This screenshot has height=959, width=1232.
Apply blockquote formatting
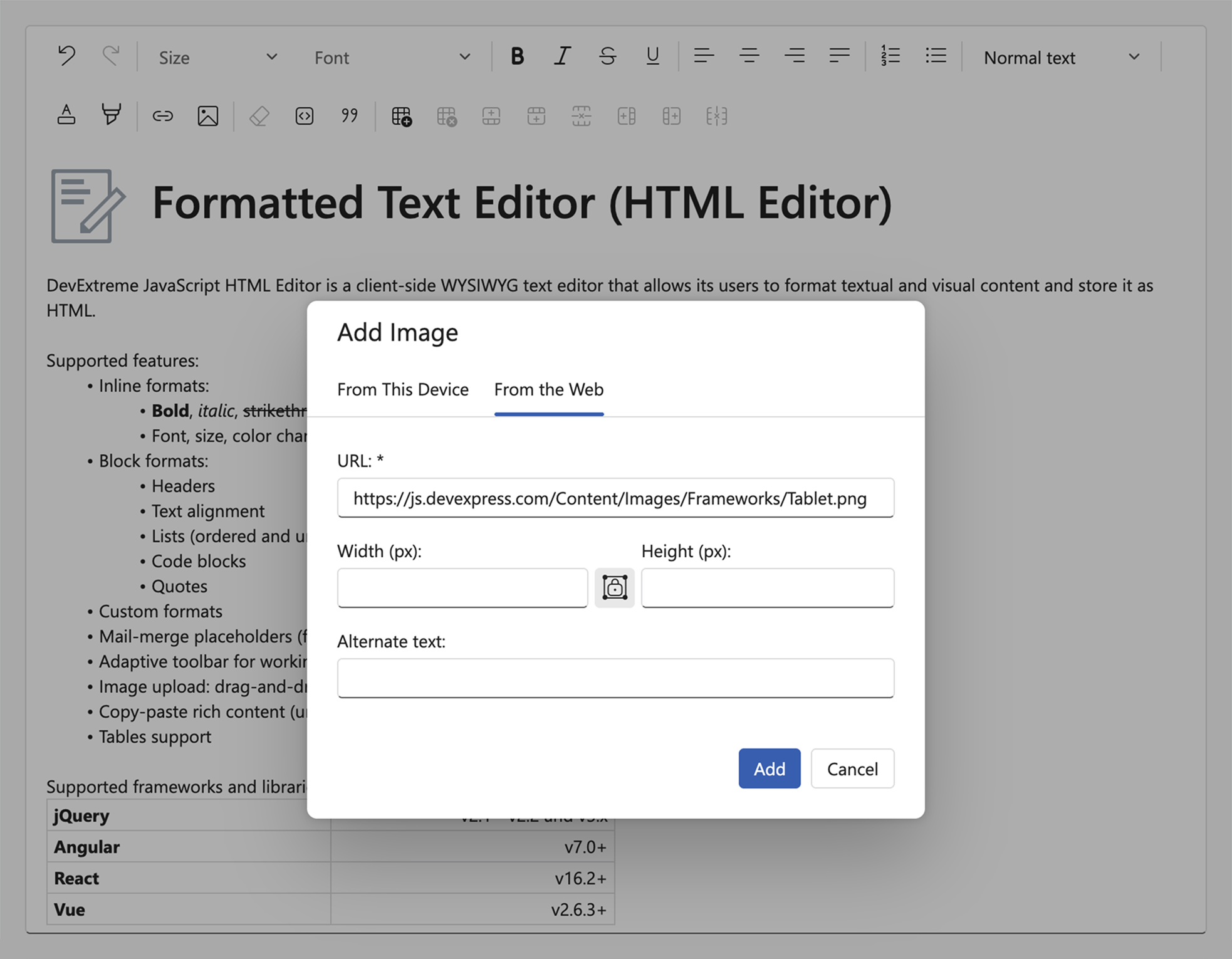click(349, 115)
